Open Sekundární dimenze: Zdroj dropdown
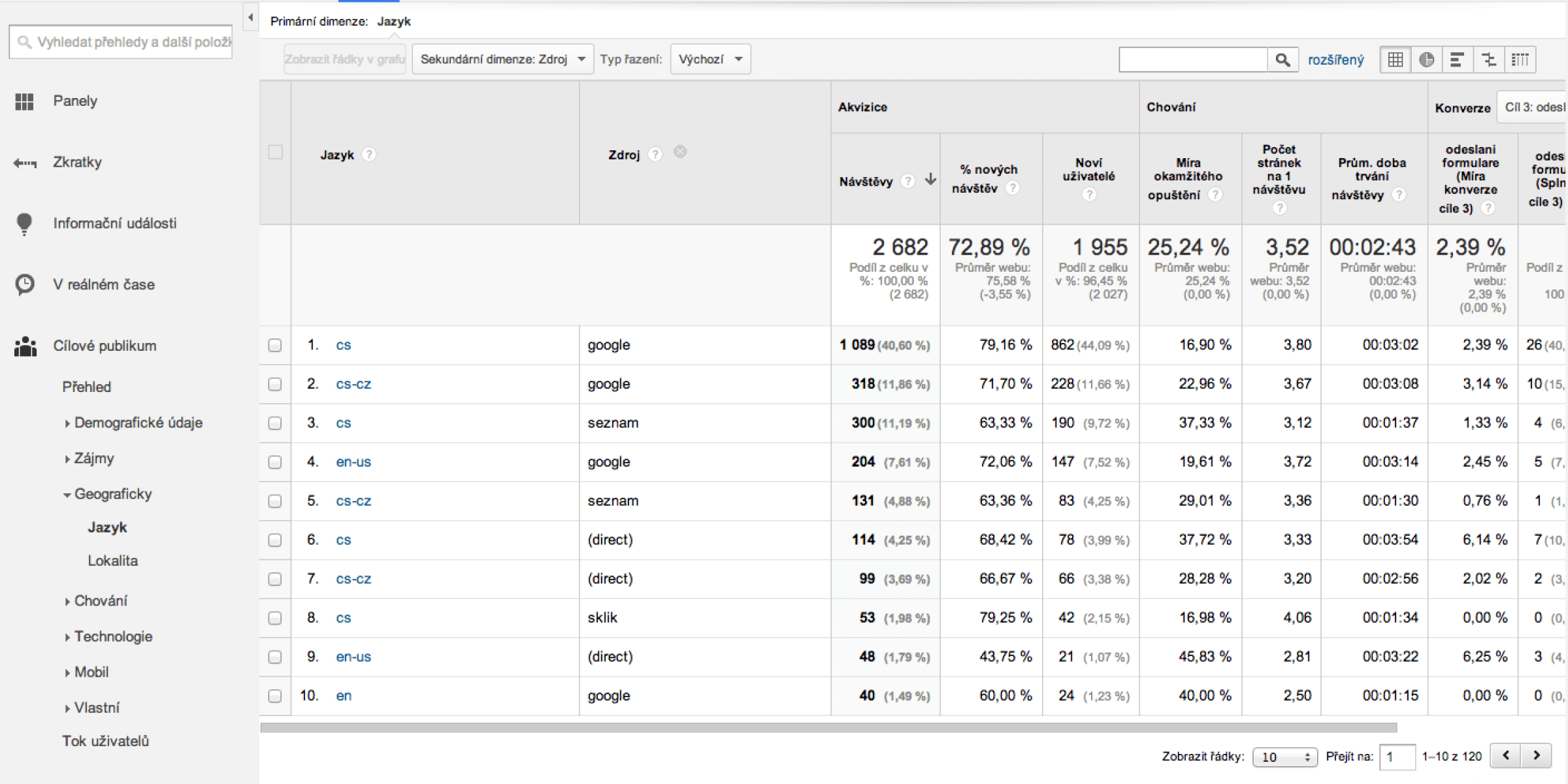The width and height of the screenshot is (1568, 784). (x=502, y=59)
